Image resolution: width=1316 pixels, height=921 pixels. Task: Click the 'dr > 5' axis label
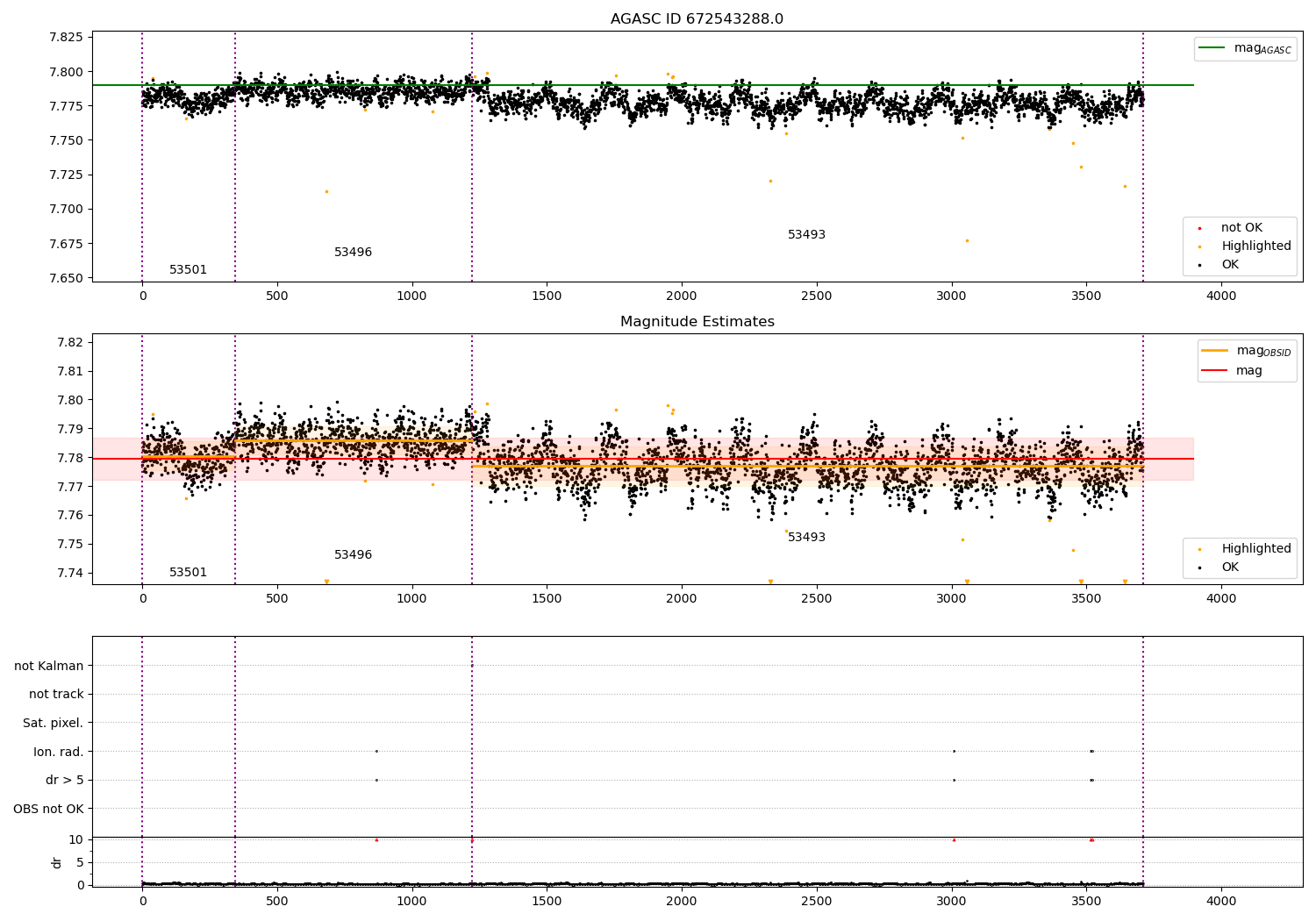pos(65,781)
